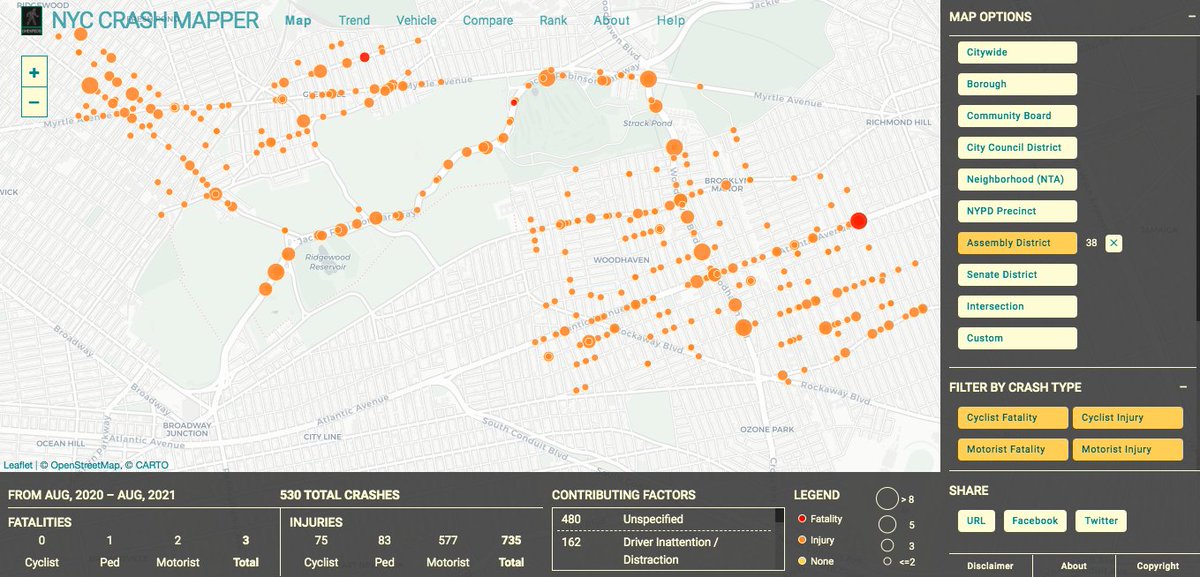
Task: Open the Map tab
Action: [x=298, y=20]
